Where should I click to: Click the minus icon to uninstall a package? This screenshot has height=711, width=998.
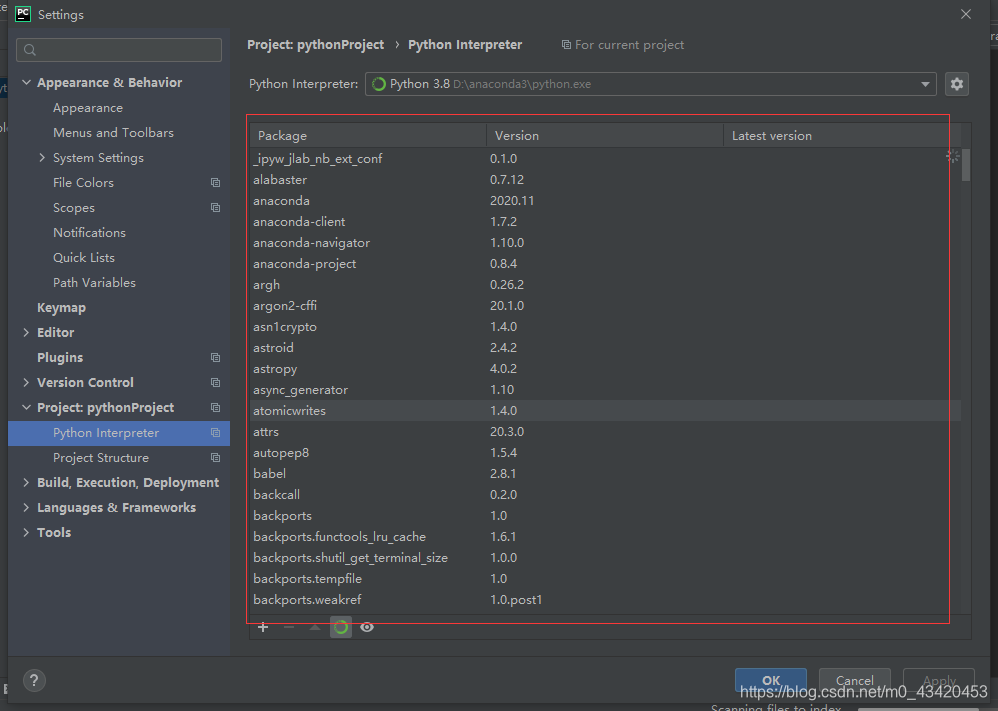pyautogui.click(x=289, y=627)
